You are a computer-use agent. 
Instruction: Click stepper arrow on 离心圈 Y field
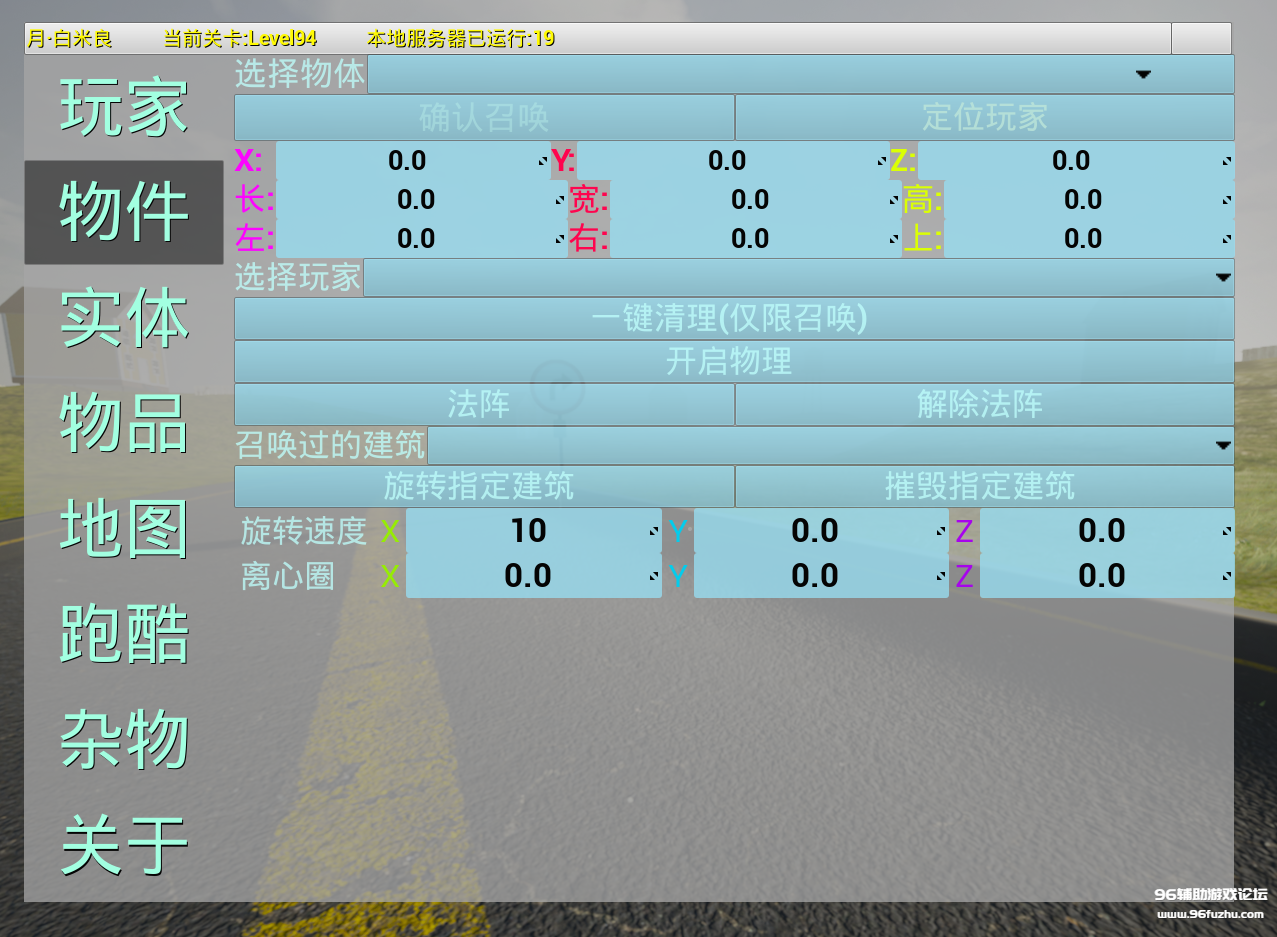(x=941, y=576)
